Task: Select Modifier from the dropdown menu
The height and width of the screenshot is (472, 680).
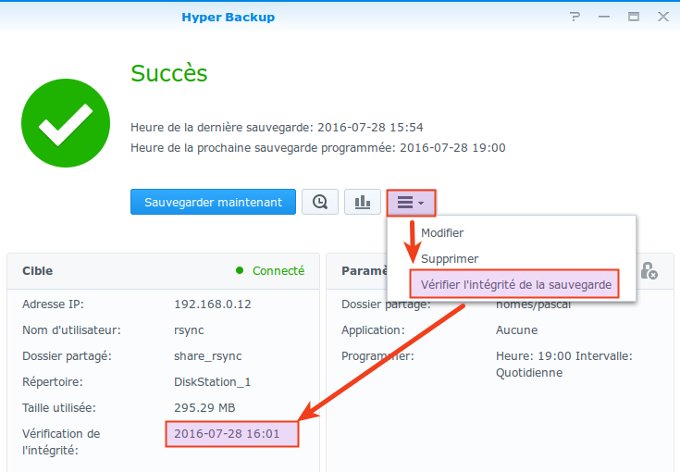Action: coord(442,233)
